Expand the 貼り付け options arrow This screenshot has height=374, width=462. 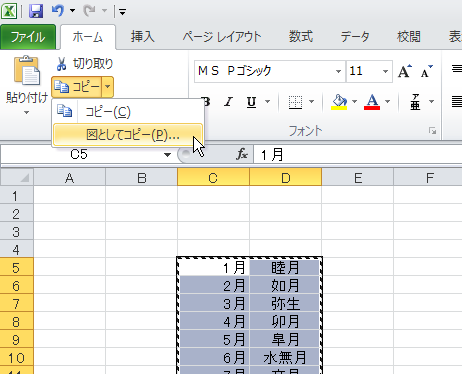point(27,113)
